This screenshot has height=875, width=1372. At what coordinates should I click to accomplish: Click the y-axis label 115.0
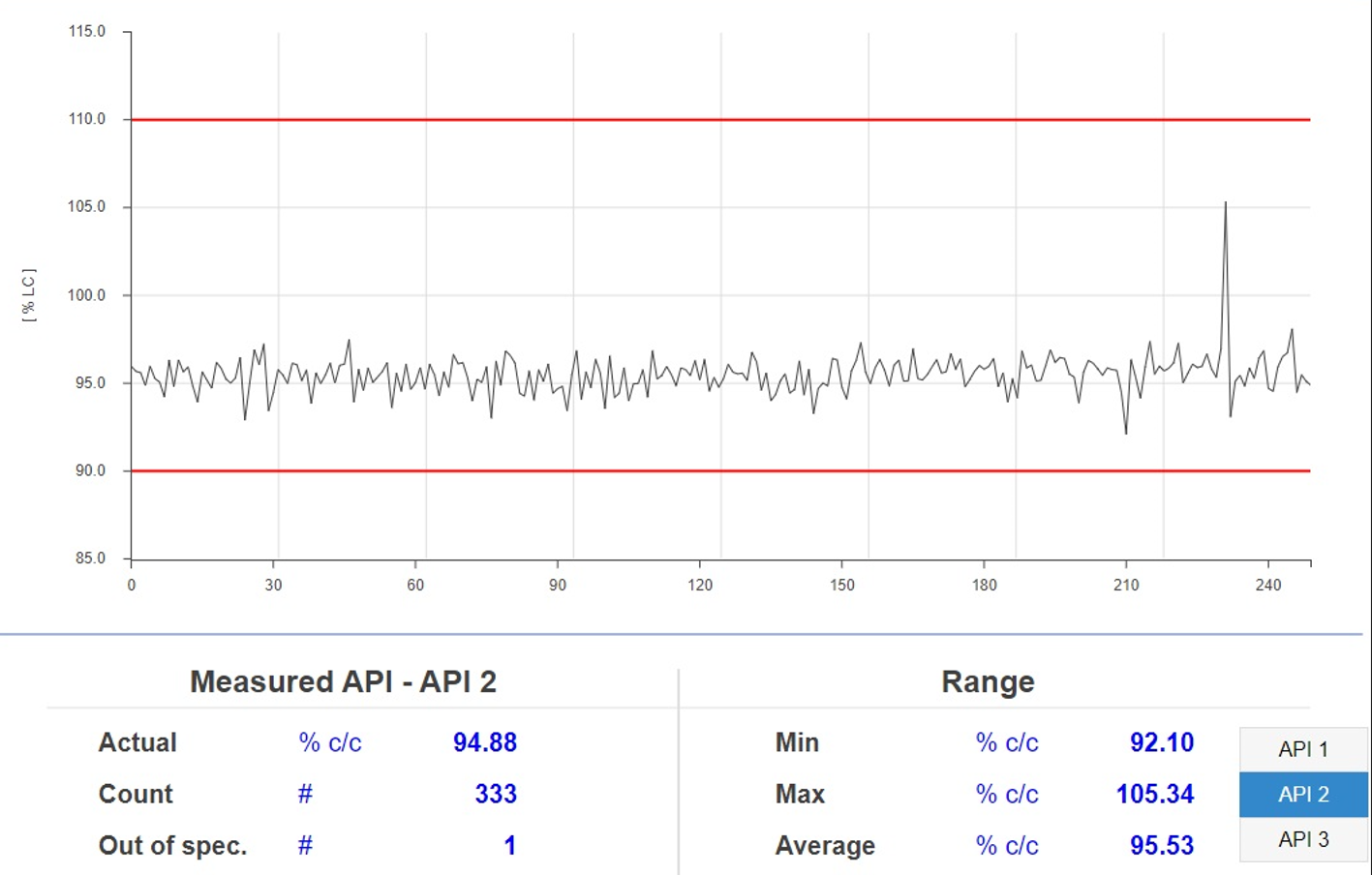tap(87, 31)
